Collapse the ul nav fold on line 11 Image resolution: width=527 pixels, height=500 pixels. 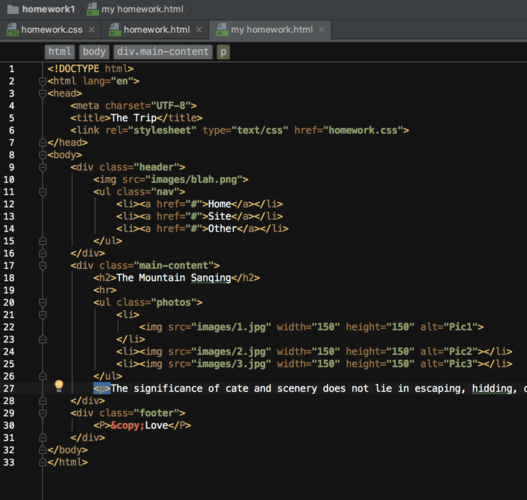pos(43,192)
